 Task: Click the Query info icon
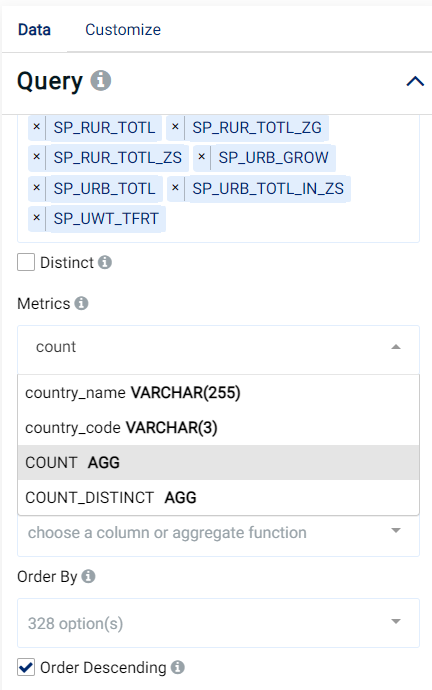(x=101, y=81)
